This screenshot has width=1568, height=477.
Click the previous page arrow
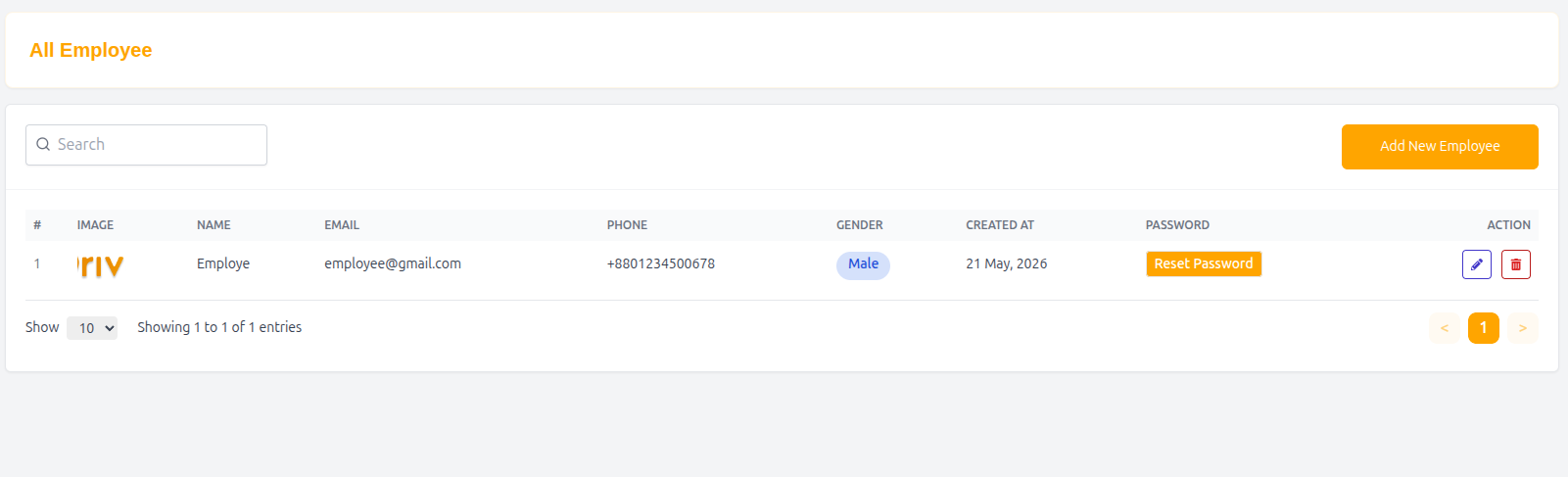pyautogui.click(x=1445, y=328)
